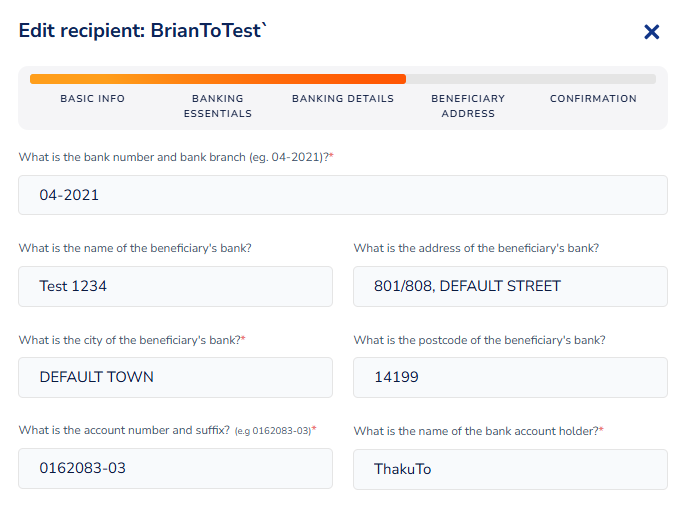The image size is (686, 509).
Task: Close the Edit recipient dialog
Action: pyautogui.click(x=652, y=32)
